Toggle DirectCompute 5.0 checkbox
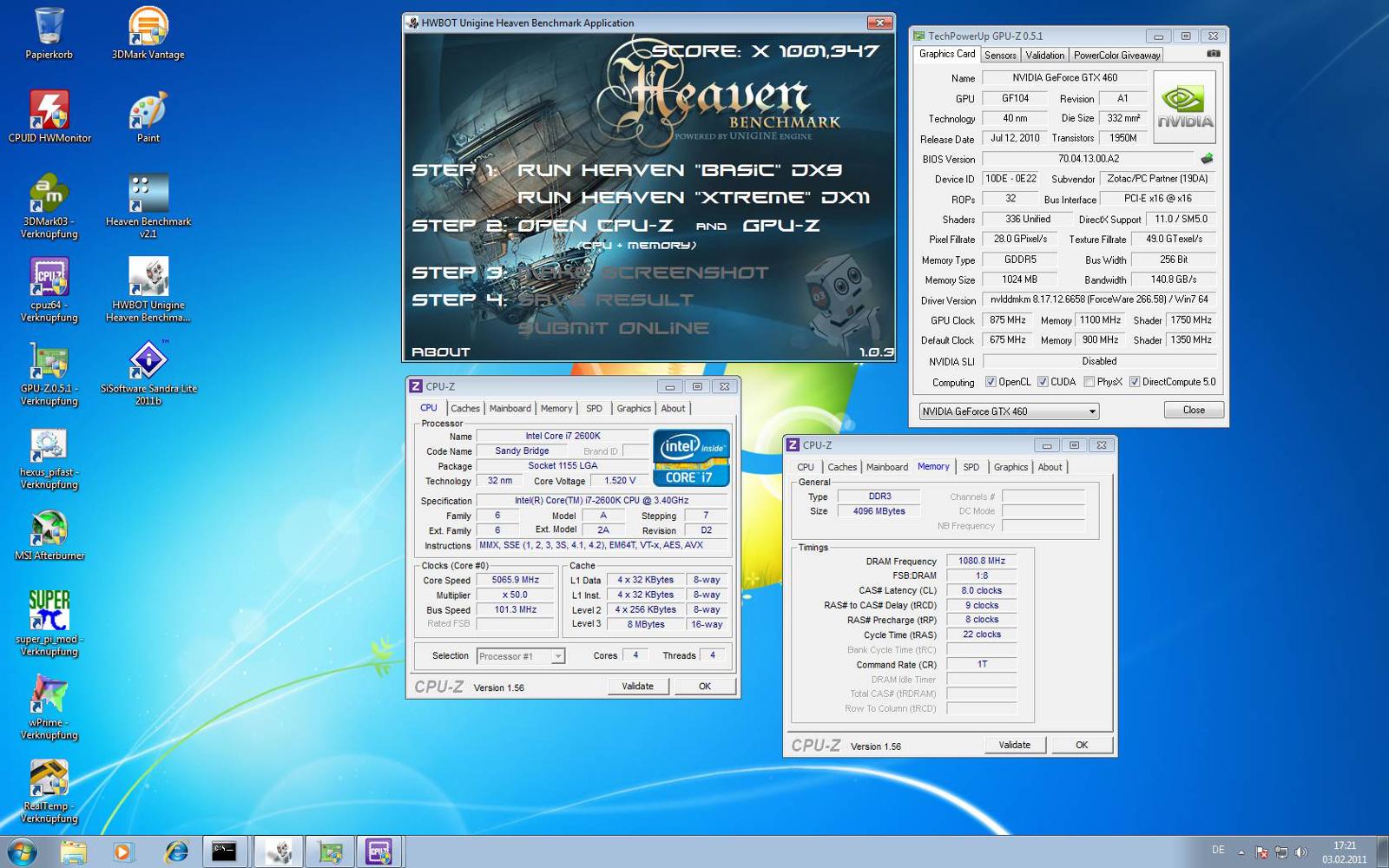Image resolution: width=1389 pixels, height=868 pixels. pos(1135,382)
